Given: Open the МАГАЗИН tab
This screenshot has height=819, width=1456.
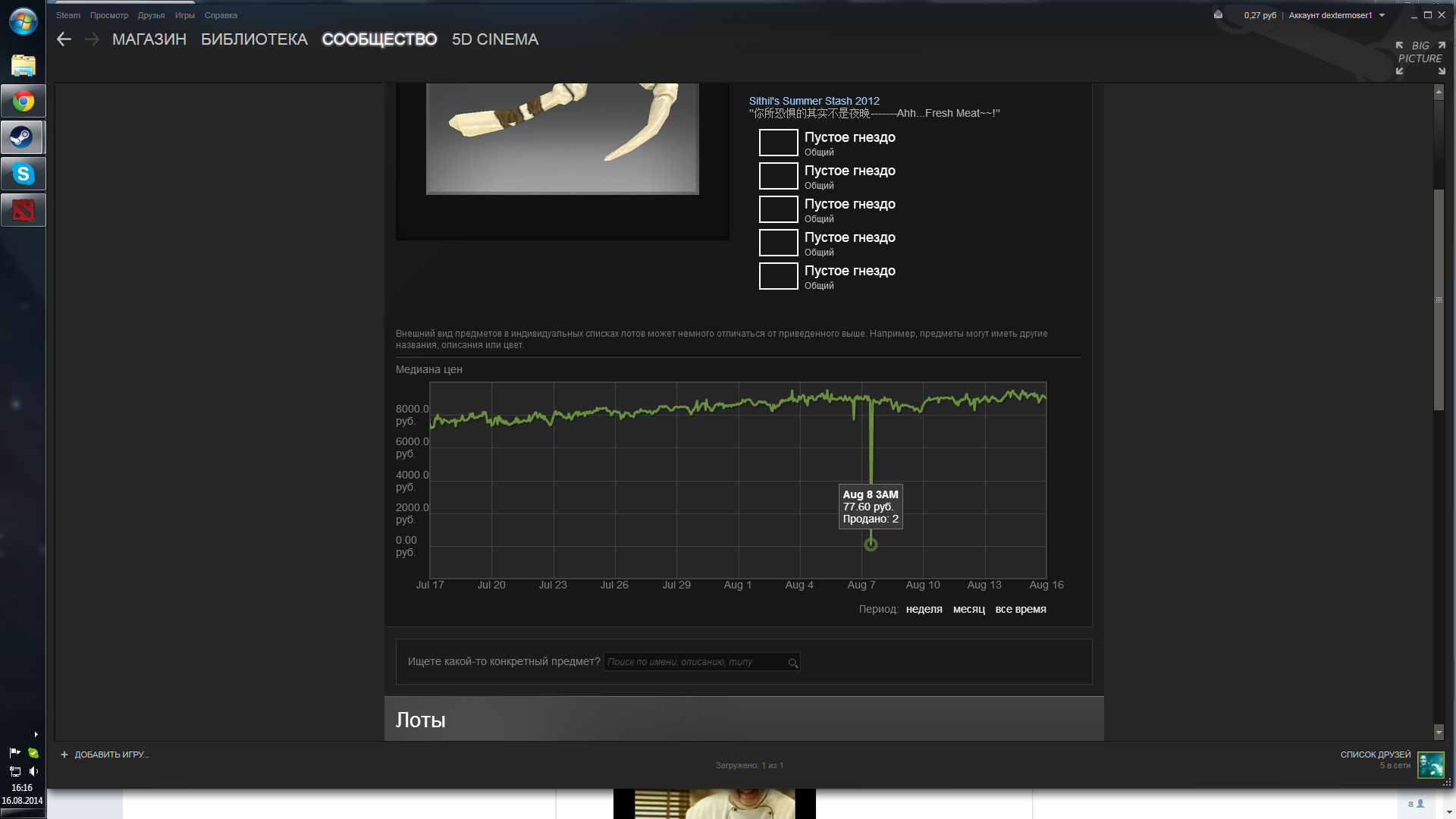Looking at the screenshot, I should (149, 39).
